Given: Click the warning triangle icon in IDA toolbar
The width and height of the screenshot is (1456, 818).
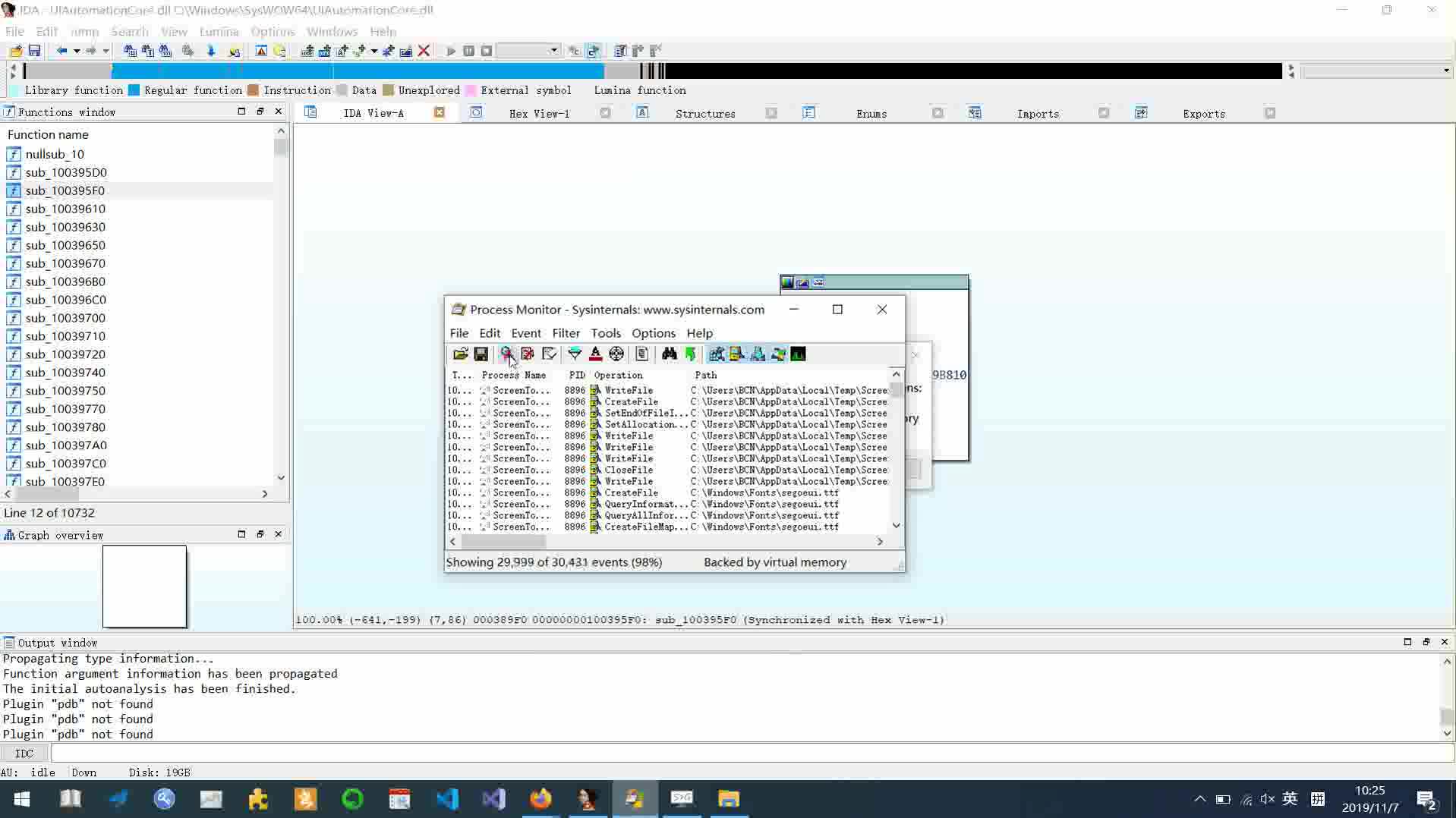Looking at the screenshot, I should (x=261, y=51).
